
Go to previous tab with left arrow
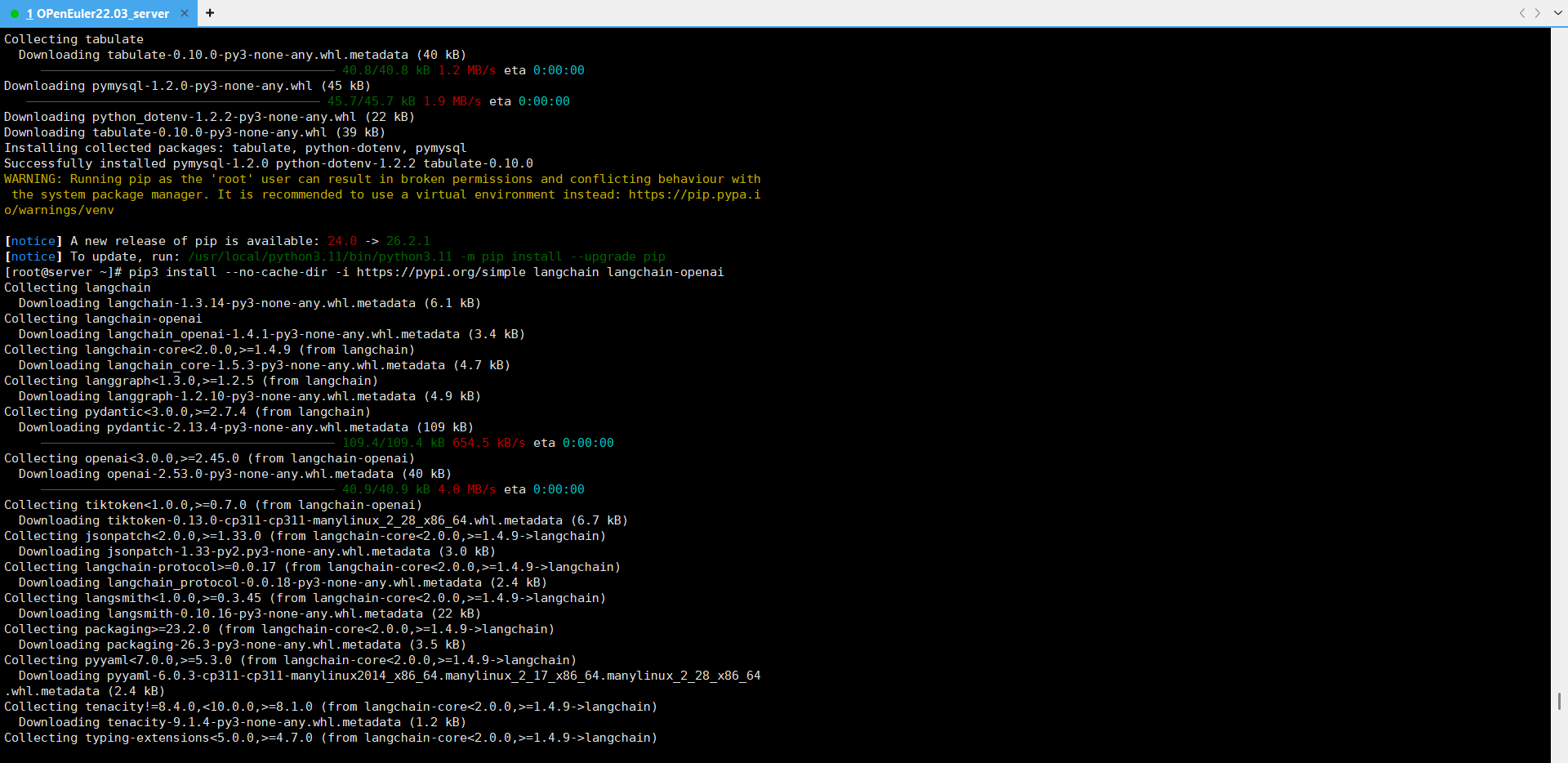[x=1522, y=13]
